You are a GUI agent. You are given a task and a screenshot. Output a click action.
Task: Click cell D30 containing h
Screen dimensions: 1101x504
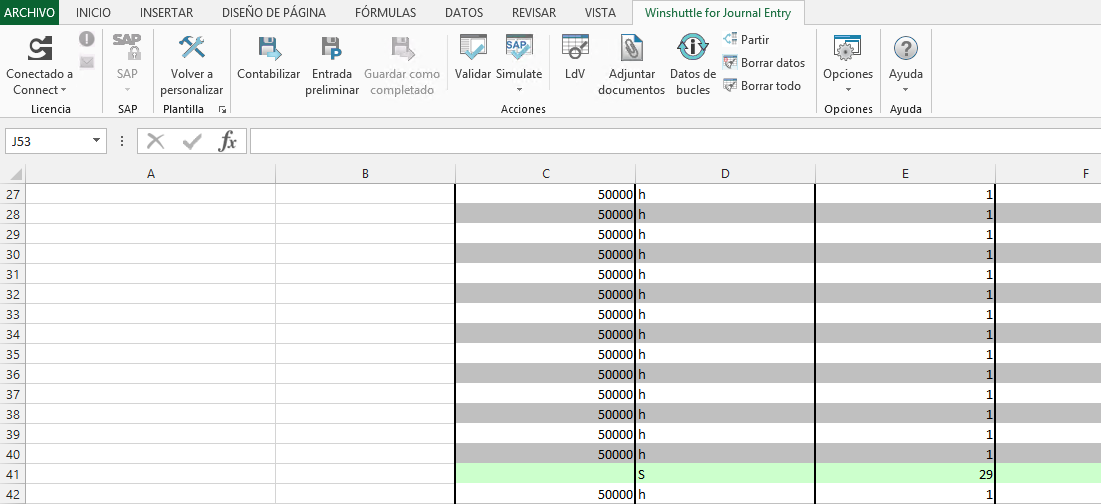click(x=725, y=254)
